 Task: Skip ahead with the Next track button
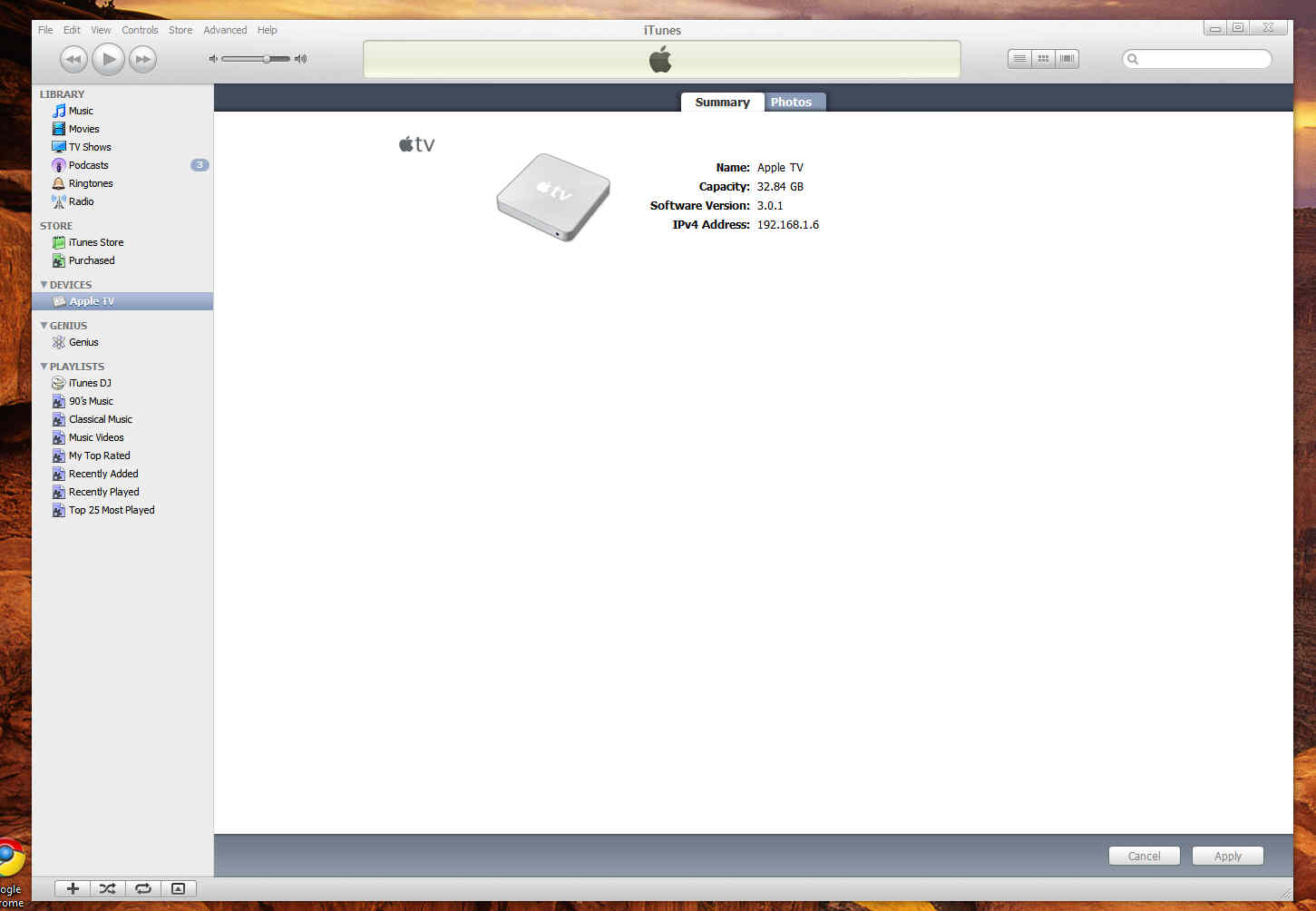142,60
